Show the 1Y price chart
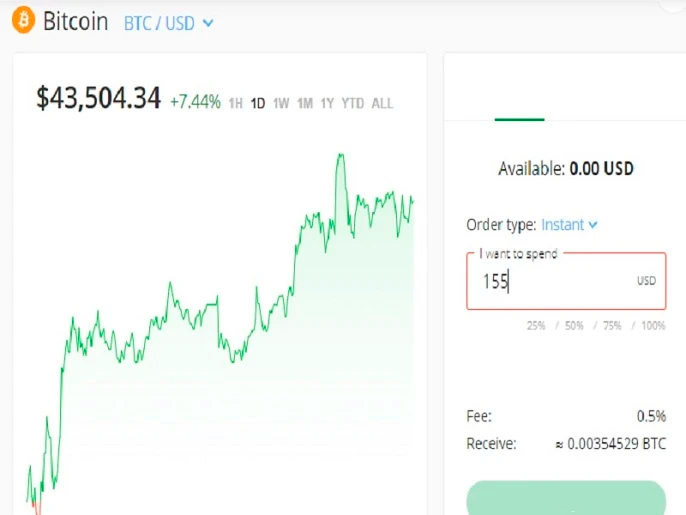The image size is (686, 515). pyautogui.click(x=327, y=103)
